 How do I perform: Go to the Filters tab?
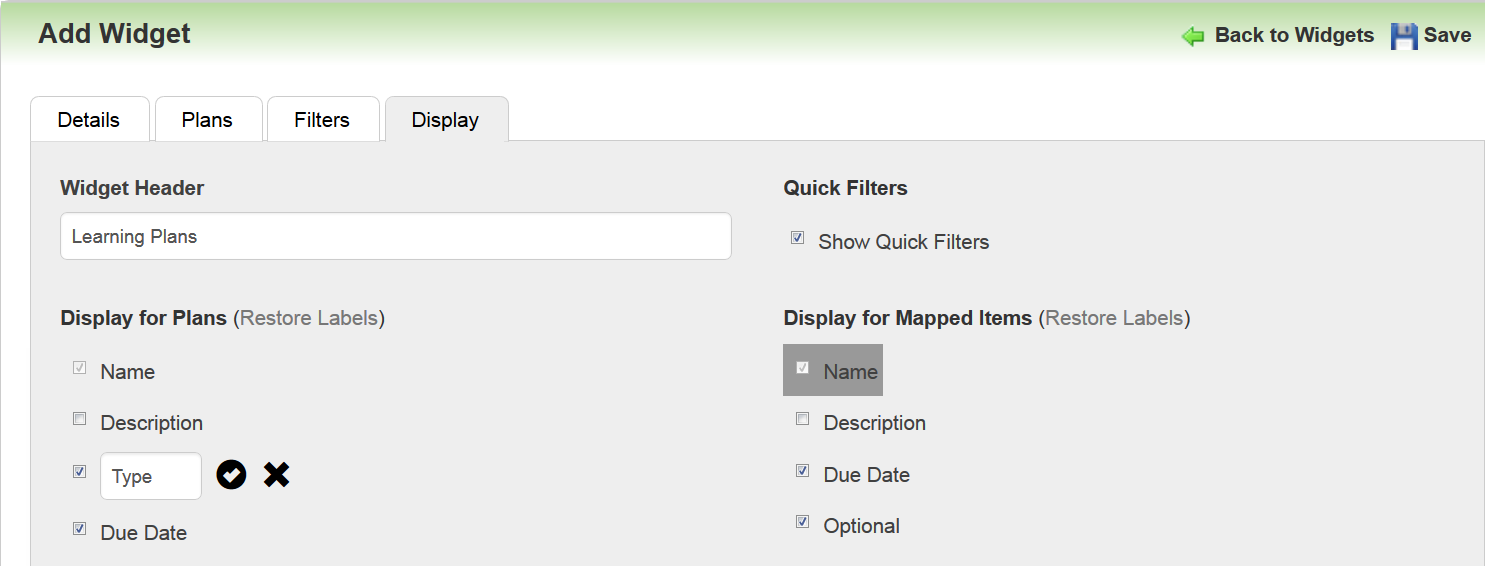coord(322,120)
